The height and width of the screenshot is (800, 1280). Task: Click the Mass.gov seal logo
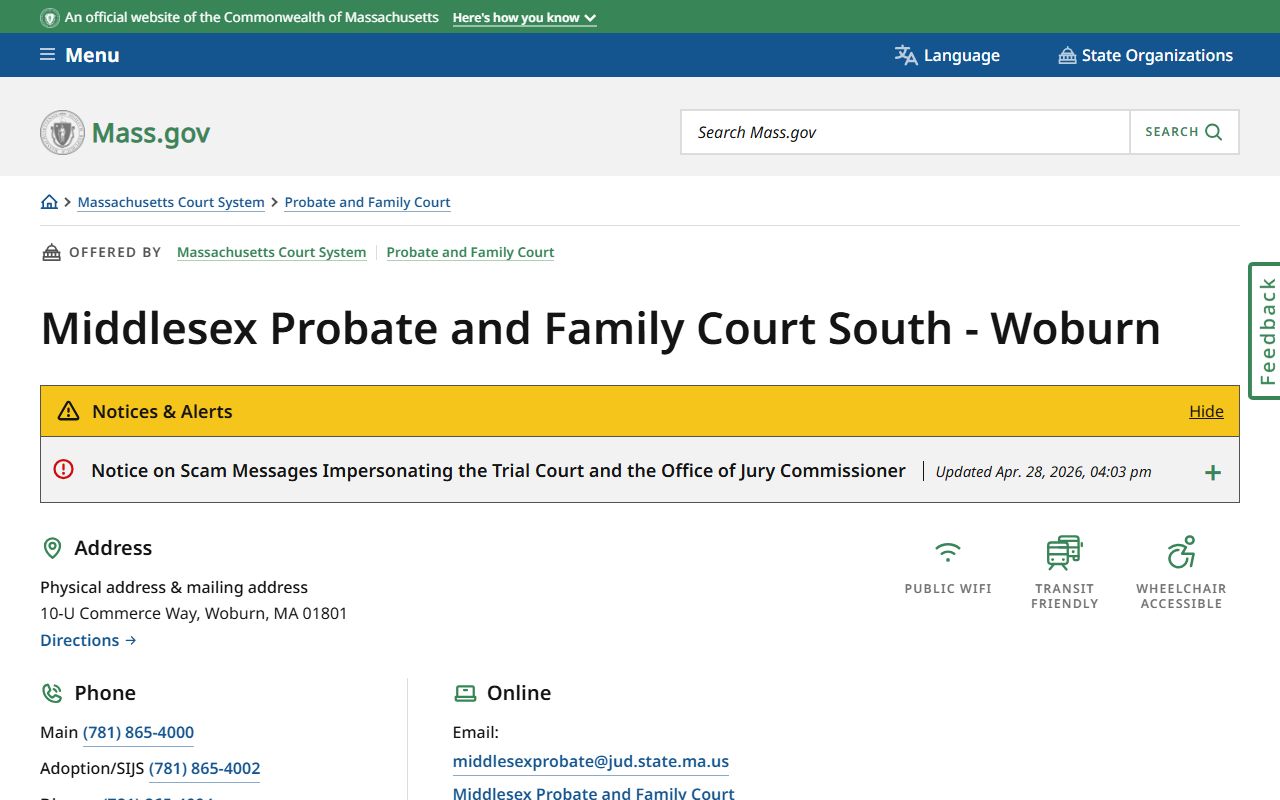pyautogui.click(x=62, y=132)
